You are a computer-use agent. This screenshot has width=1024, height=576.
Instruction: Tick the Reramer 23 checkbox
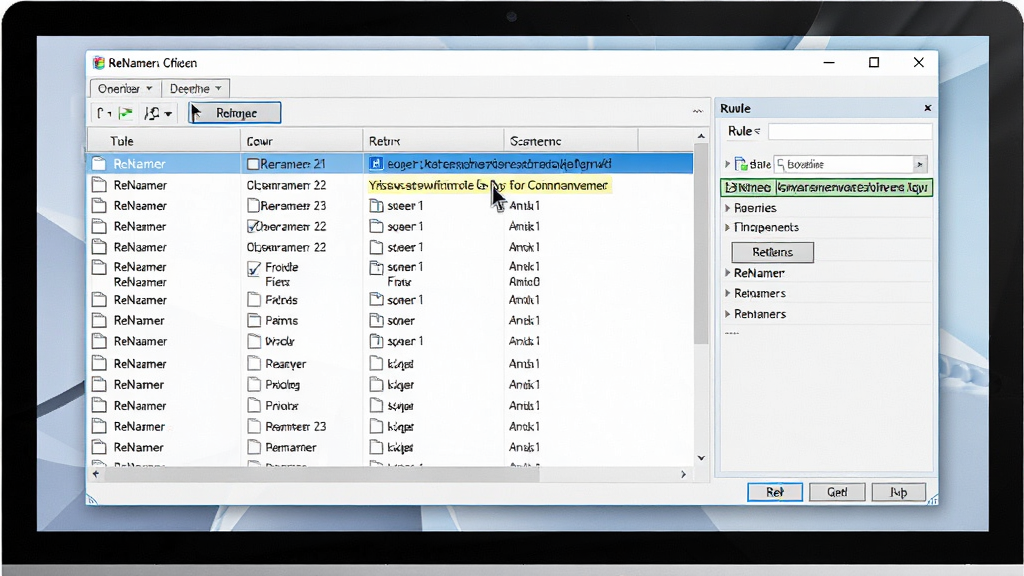(253, 206)
